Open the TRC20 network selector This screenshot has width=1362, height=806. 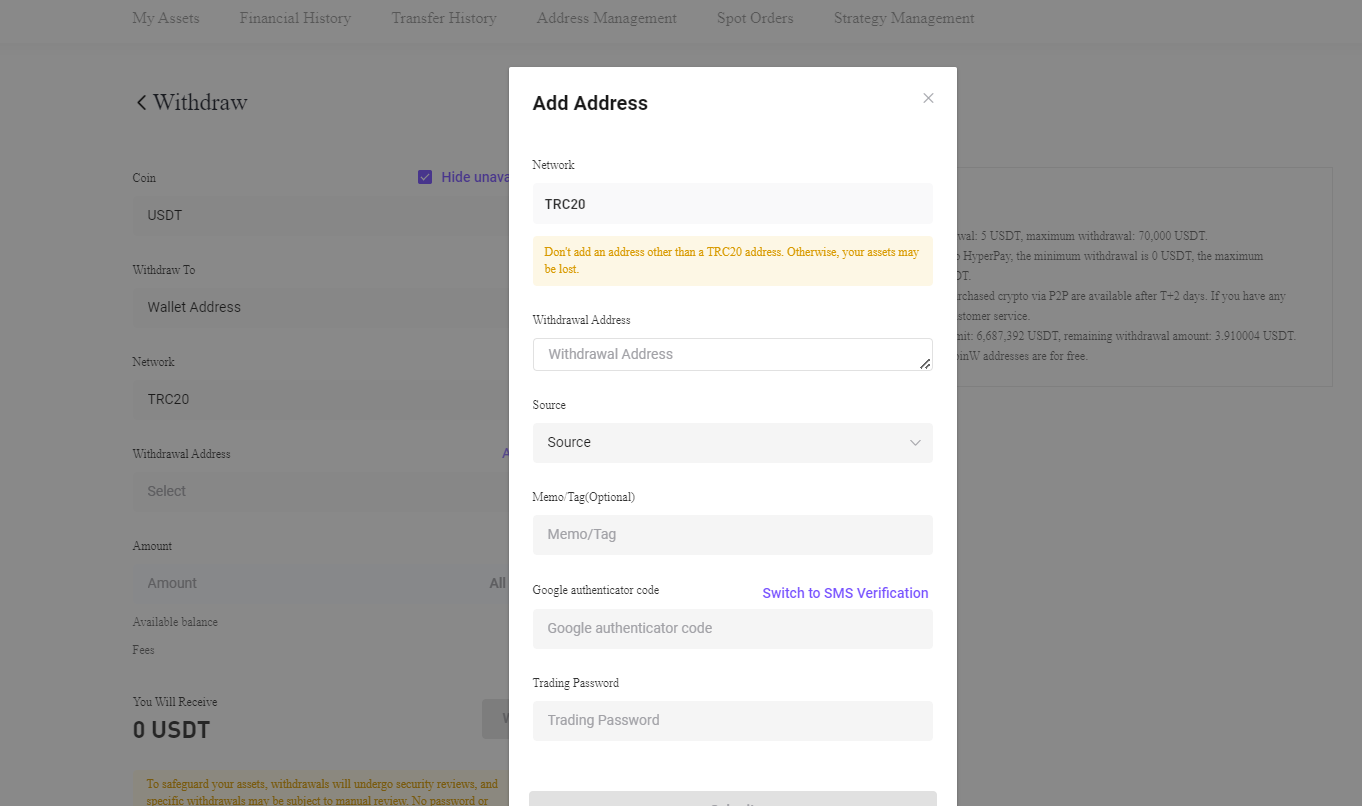coord(320,399)
